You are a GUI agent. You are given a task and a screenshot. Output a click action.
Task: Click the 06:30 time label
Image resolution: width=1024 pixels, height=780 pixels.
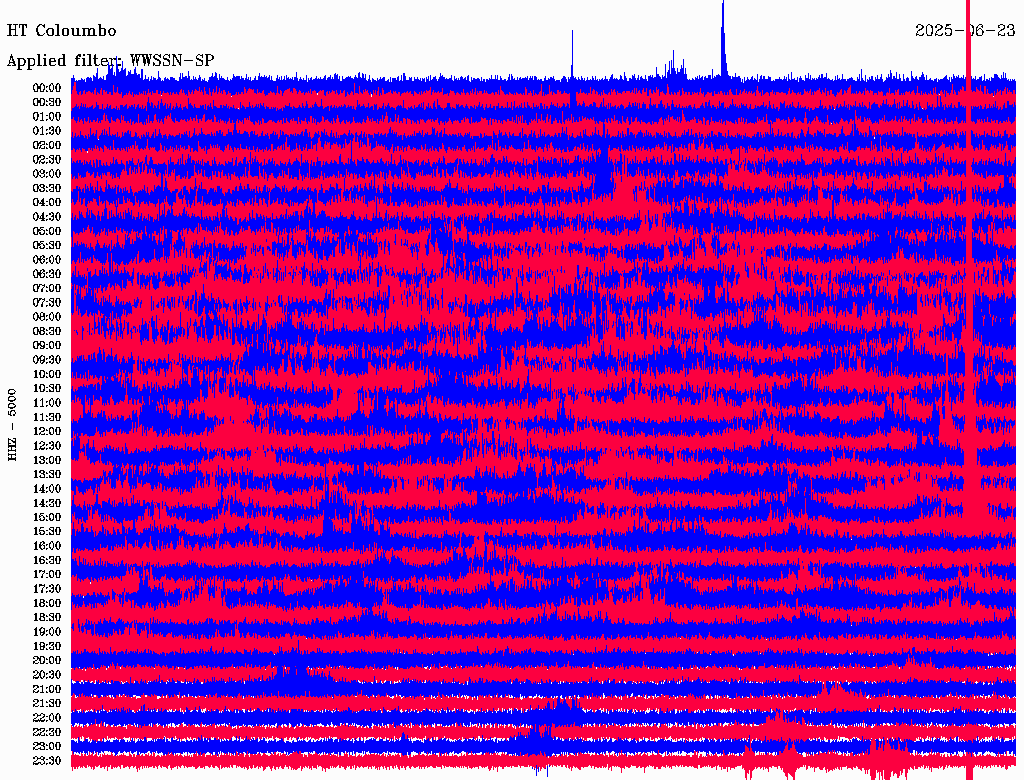pyautogui.click(x=47, y=274)
